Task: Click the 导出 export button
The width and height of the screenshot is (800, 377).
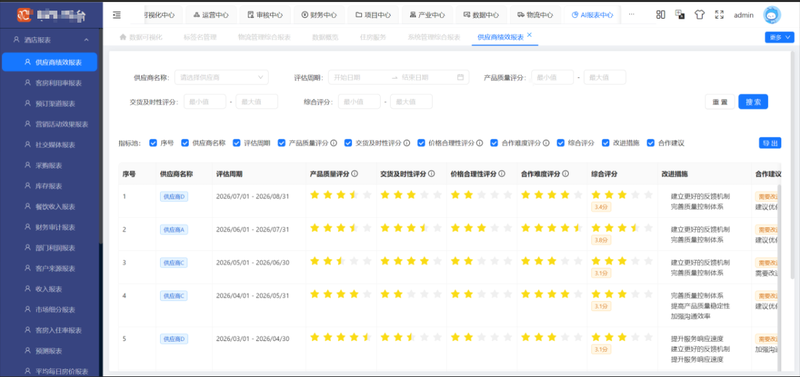Action: click(770, 143)
